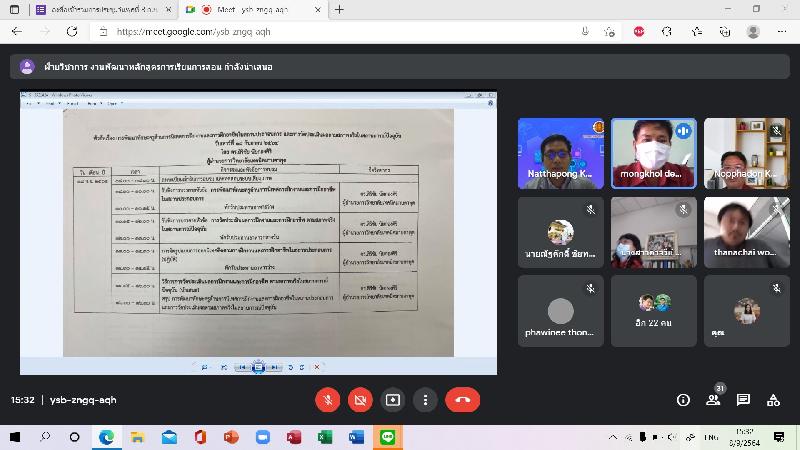Open LINE app in the taskbar
This screenshot has width=800, height=450.
coord(387,437)
